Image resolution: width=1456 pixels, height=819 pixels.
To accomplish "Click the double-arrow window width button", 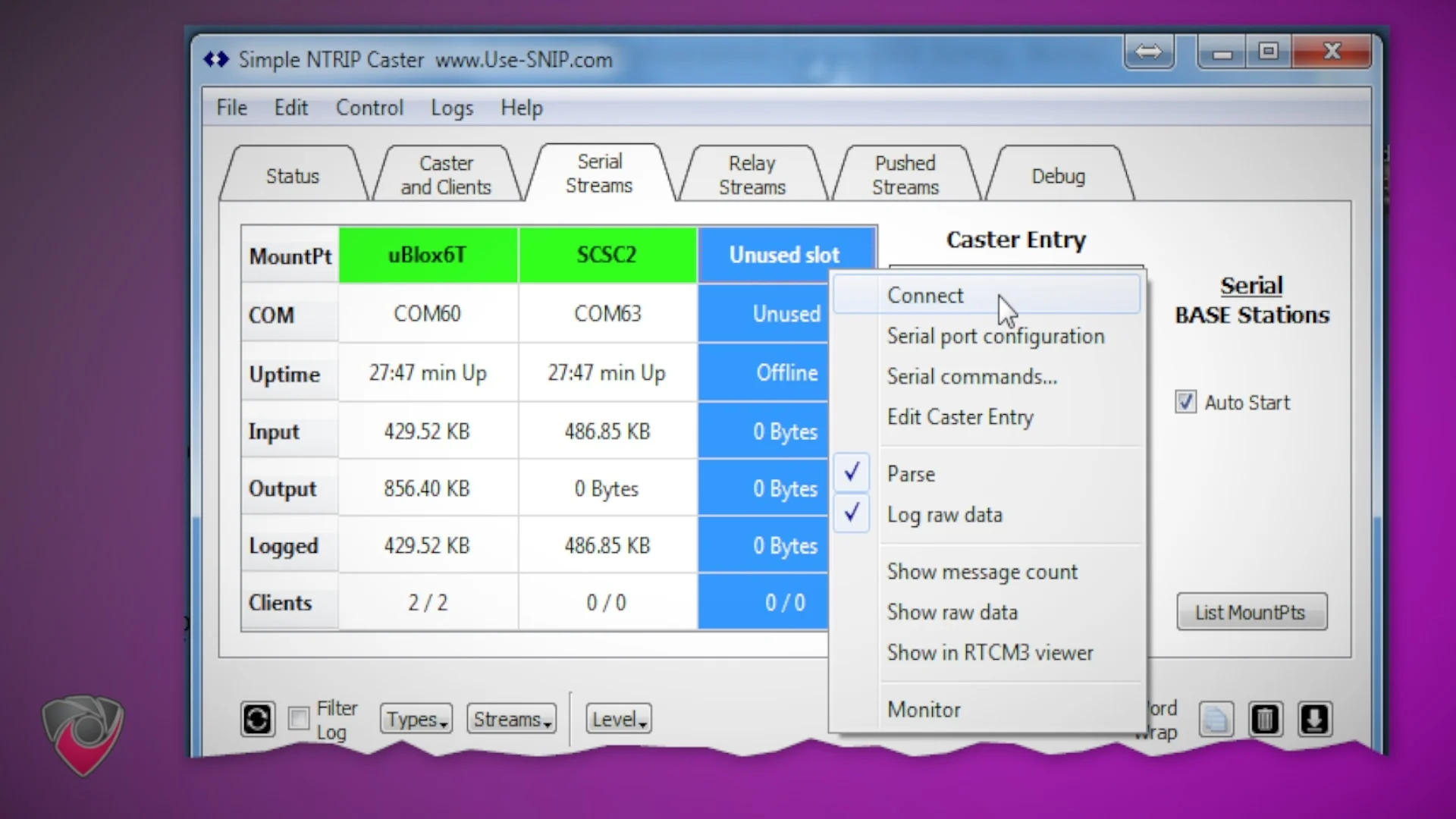I will coord(1149,52).
